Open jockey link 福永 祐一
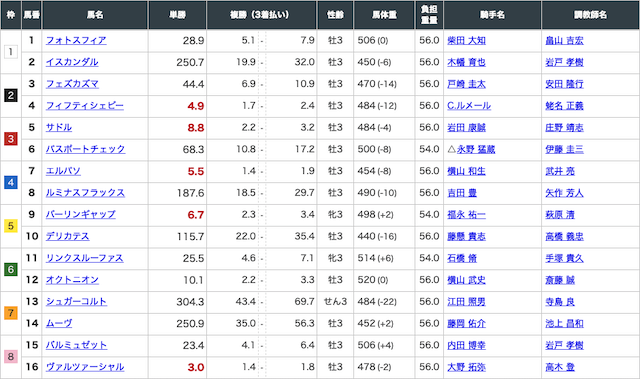The height and width of the screenshot is (379, 640). point(466,215)
